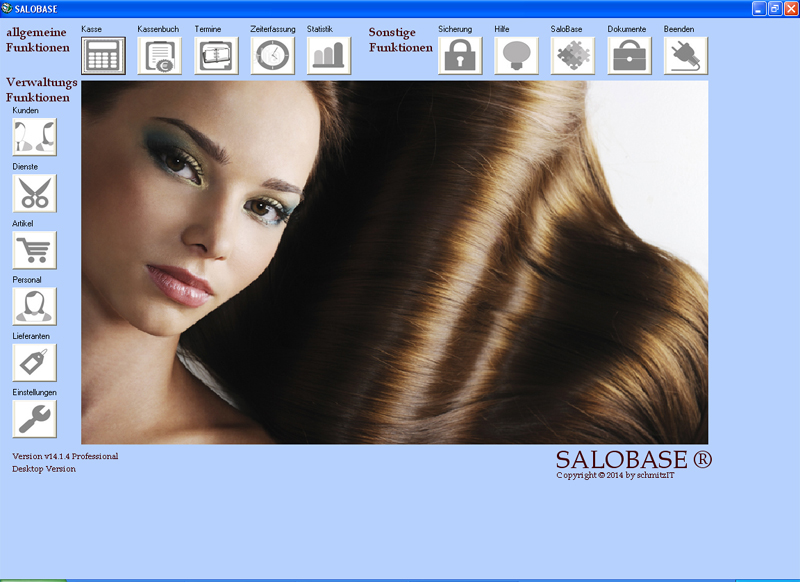The width and height of the screenshot is (800, 582).
Task: Show the Statistik bar chart icon
Action: tap(329, 56)
